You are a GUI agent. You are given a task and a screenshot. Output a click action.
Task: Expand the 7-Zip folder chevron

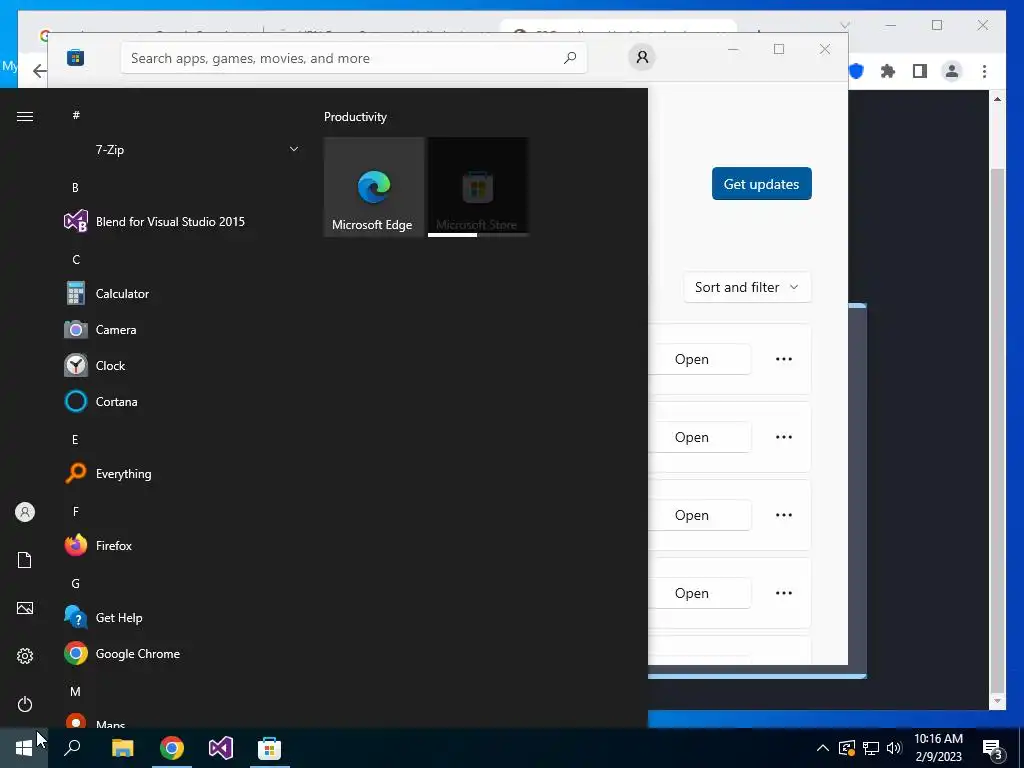tap(294, 150)
